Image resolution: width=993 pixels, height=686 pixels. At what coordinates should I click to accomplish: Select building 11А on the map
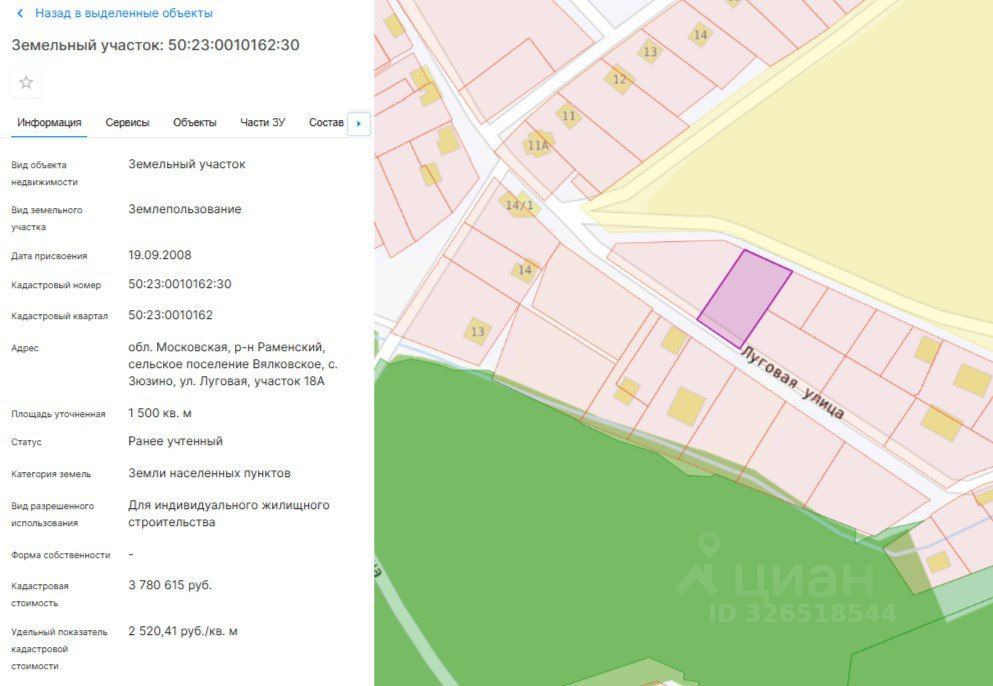pos(538,145)
